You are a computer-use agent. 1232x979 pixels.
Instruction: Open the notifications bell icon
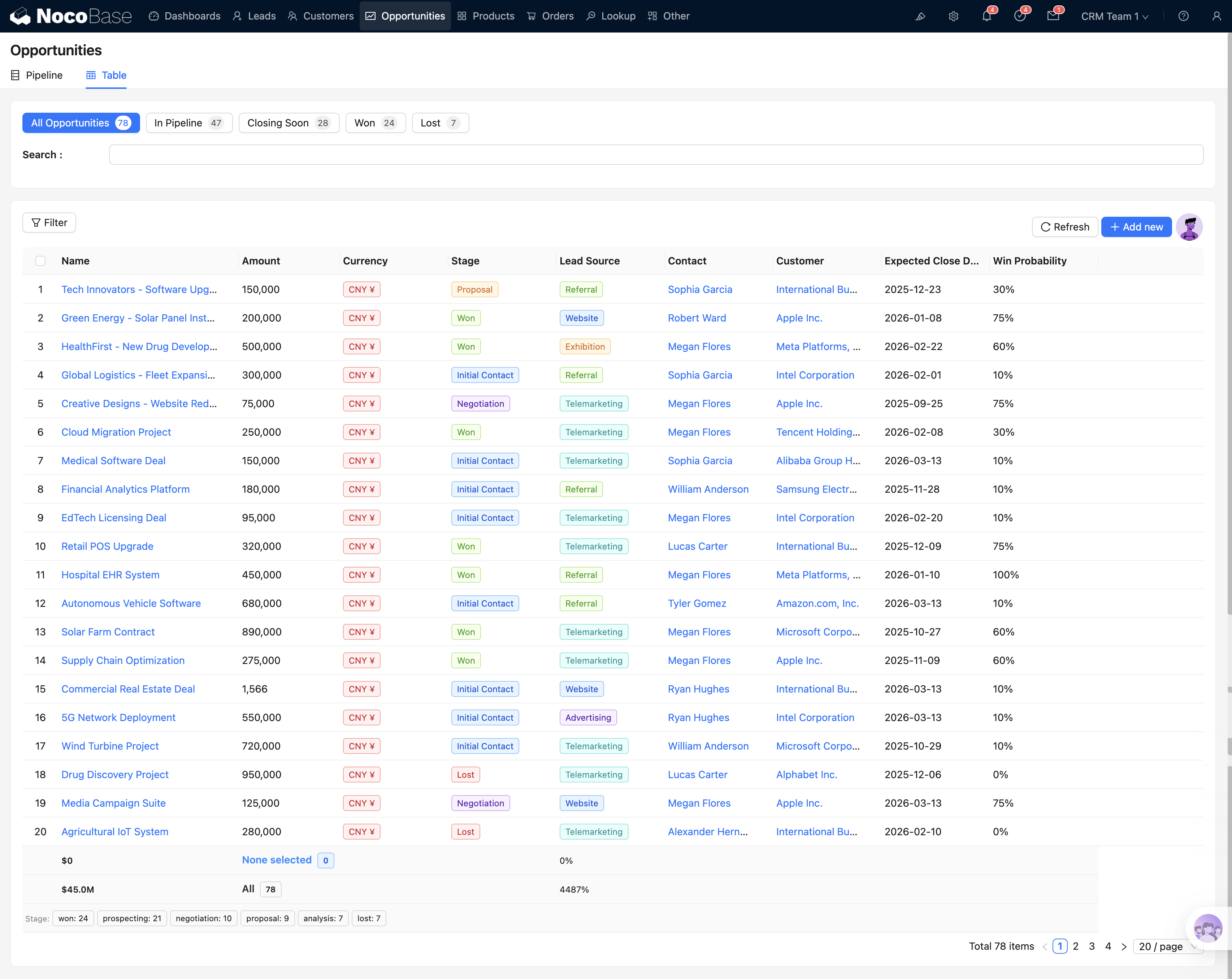click(x=986, y=16)
